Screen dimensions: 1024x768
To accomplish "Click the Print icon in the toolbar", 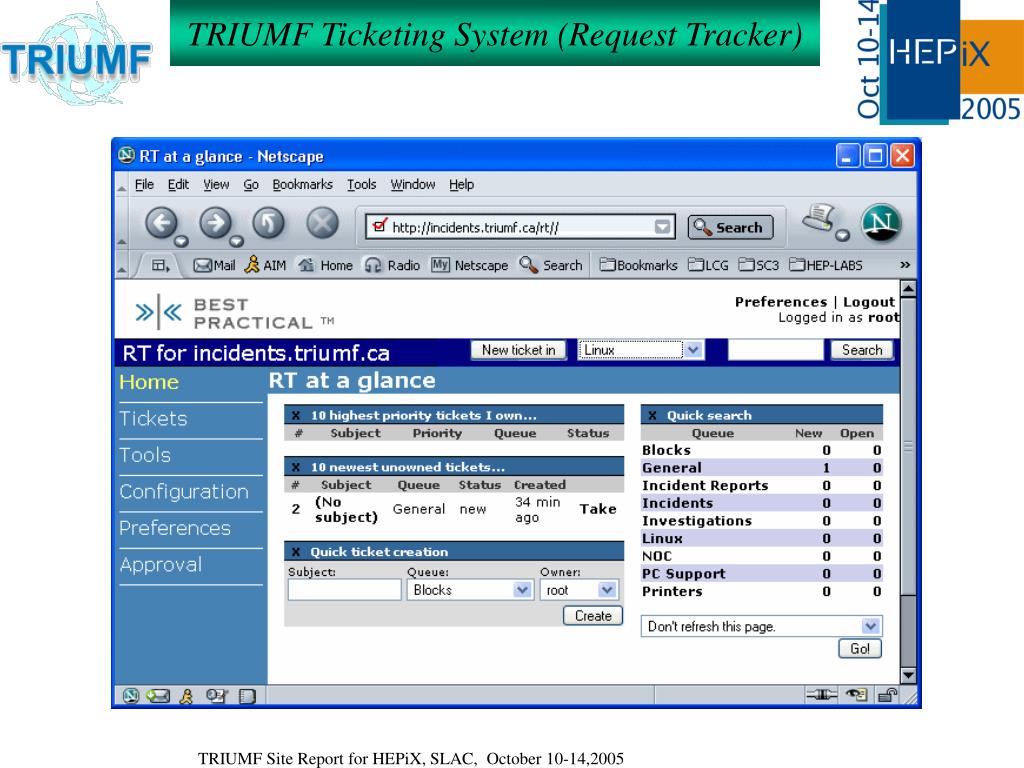I will click(x=820, y=219).
